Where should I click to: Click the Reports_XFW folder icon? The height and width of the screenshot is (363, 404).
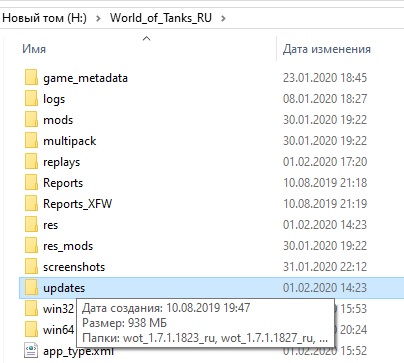(31, 204)
